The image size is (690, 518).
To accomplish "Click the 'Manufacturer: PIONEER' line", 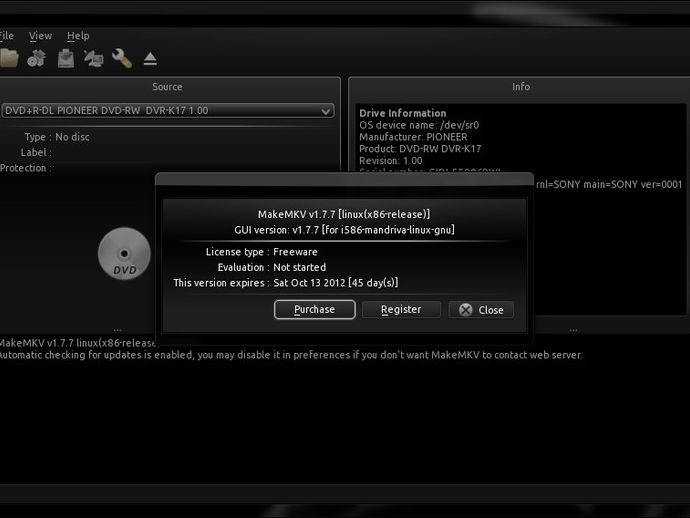I will tap(413, 137).
